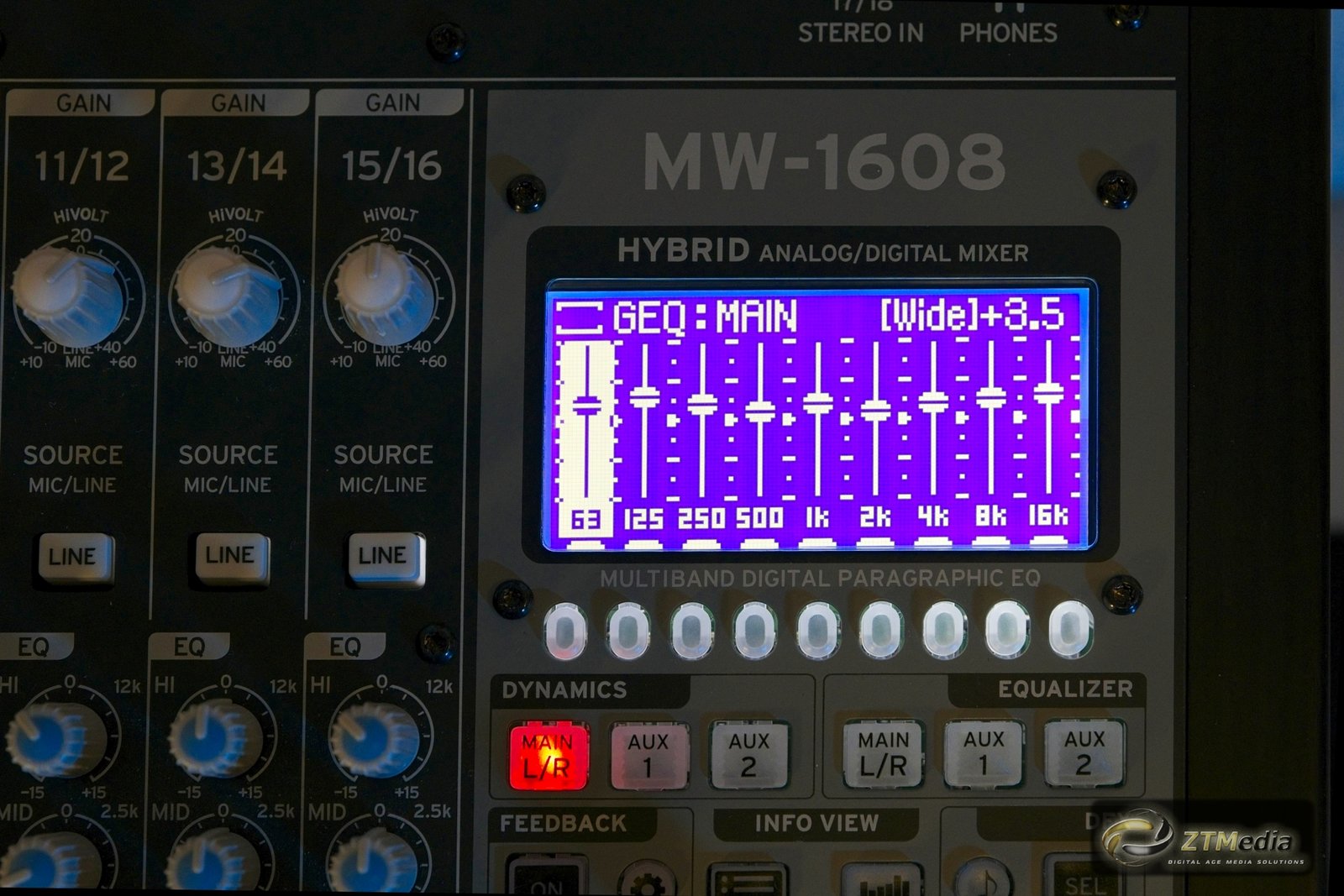Push the EQ soft button under 250 band
The image size is (1344, 896).
[692, 629]
